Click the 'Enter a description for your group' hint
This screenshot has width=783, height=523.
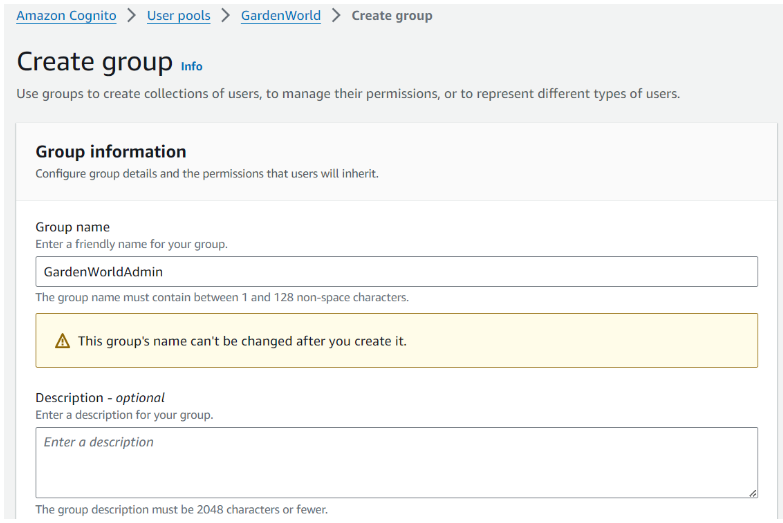(x=124, y=415)
